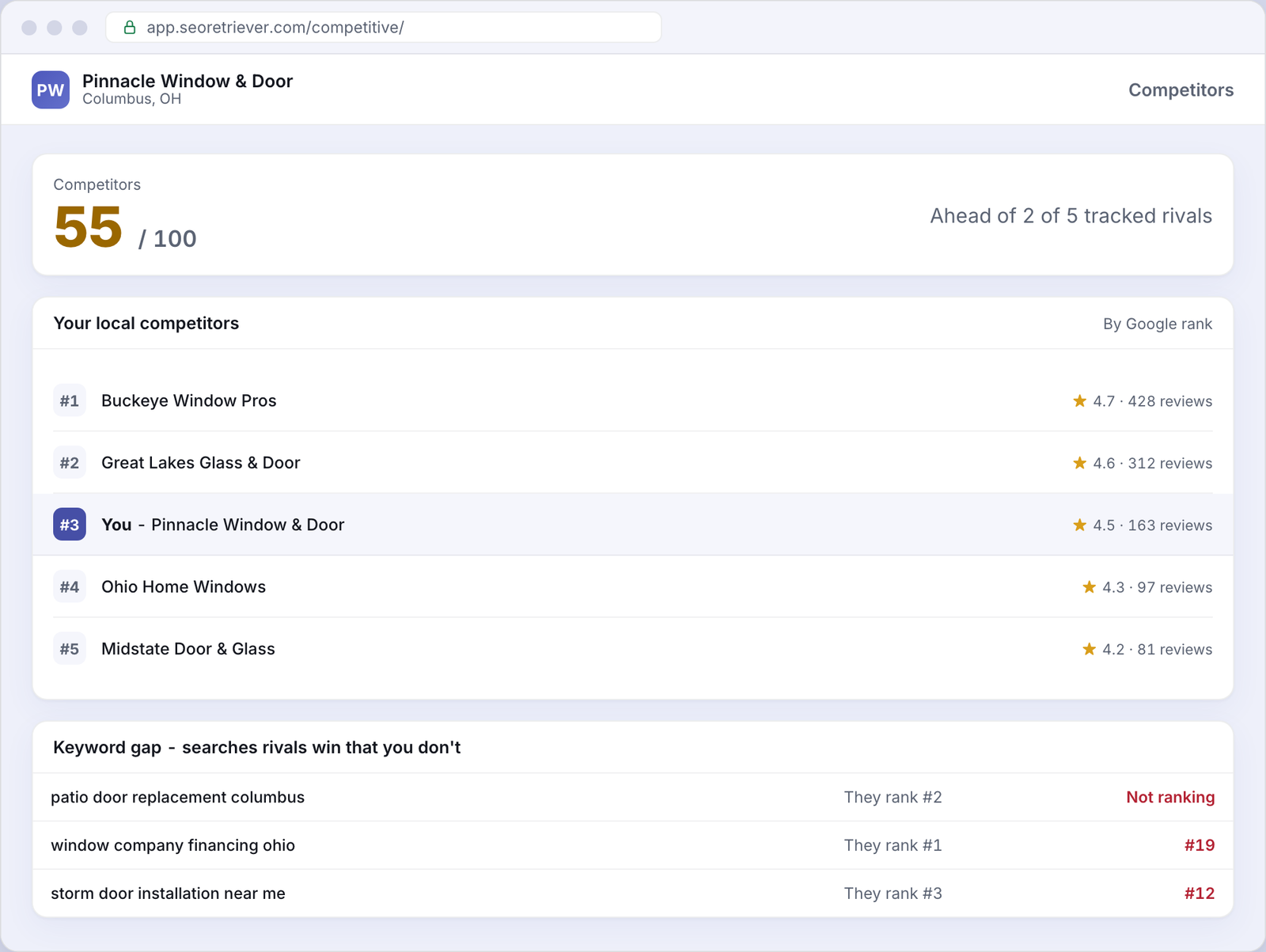Click the 'By Google rank' sort label
Image resolution: width=1266 pixels, height=952 pixels.
1158,324
